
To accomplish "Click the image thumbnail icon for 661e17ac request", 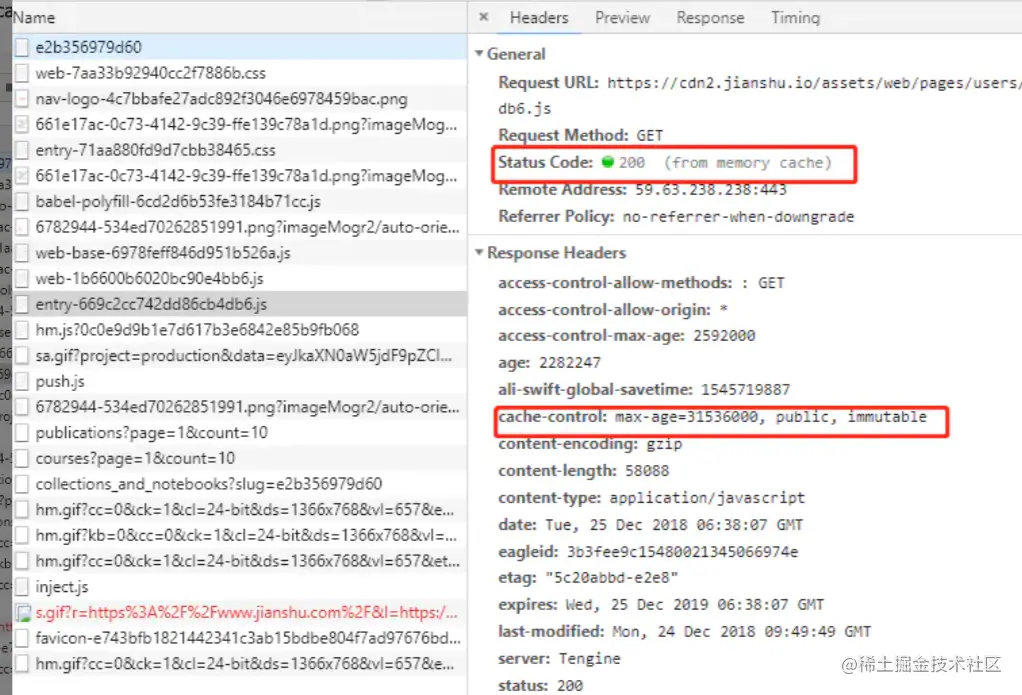I will coord(20,123).
